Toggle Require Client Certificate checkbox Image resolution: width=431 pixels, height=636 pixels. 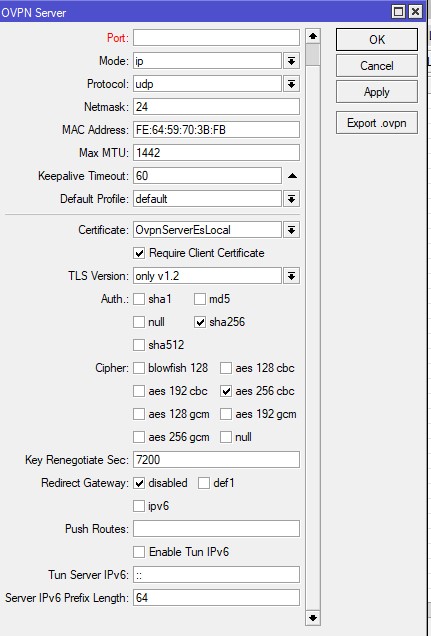(x=139, y=253)
